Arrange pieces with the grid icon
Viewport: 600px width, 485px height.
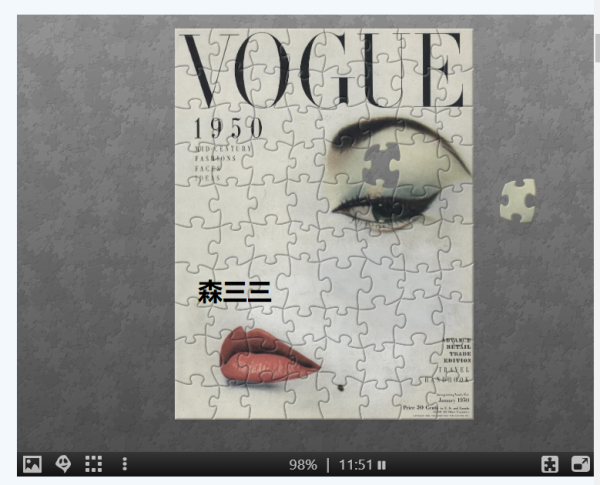pyautogui.click(x=93, y=464)
